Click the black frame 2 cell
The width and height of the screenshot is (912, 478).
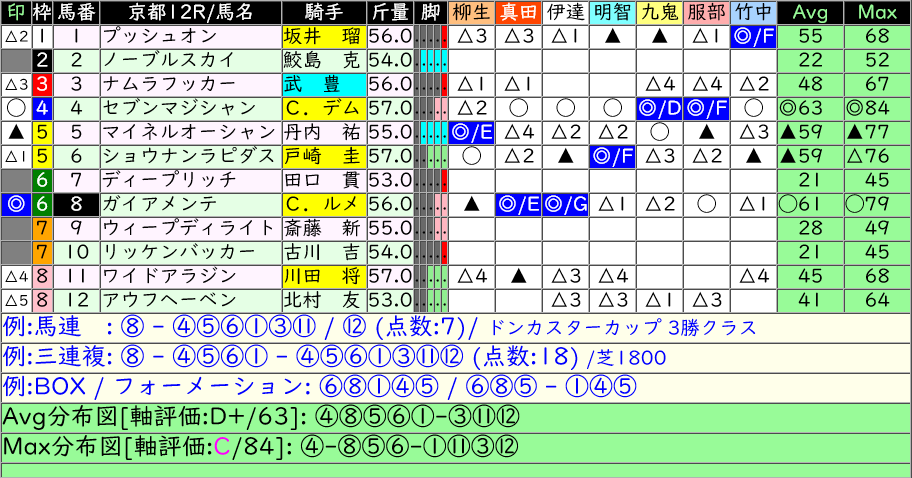point(41,60)
